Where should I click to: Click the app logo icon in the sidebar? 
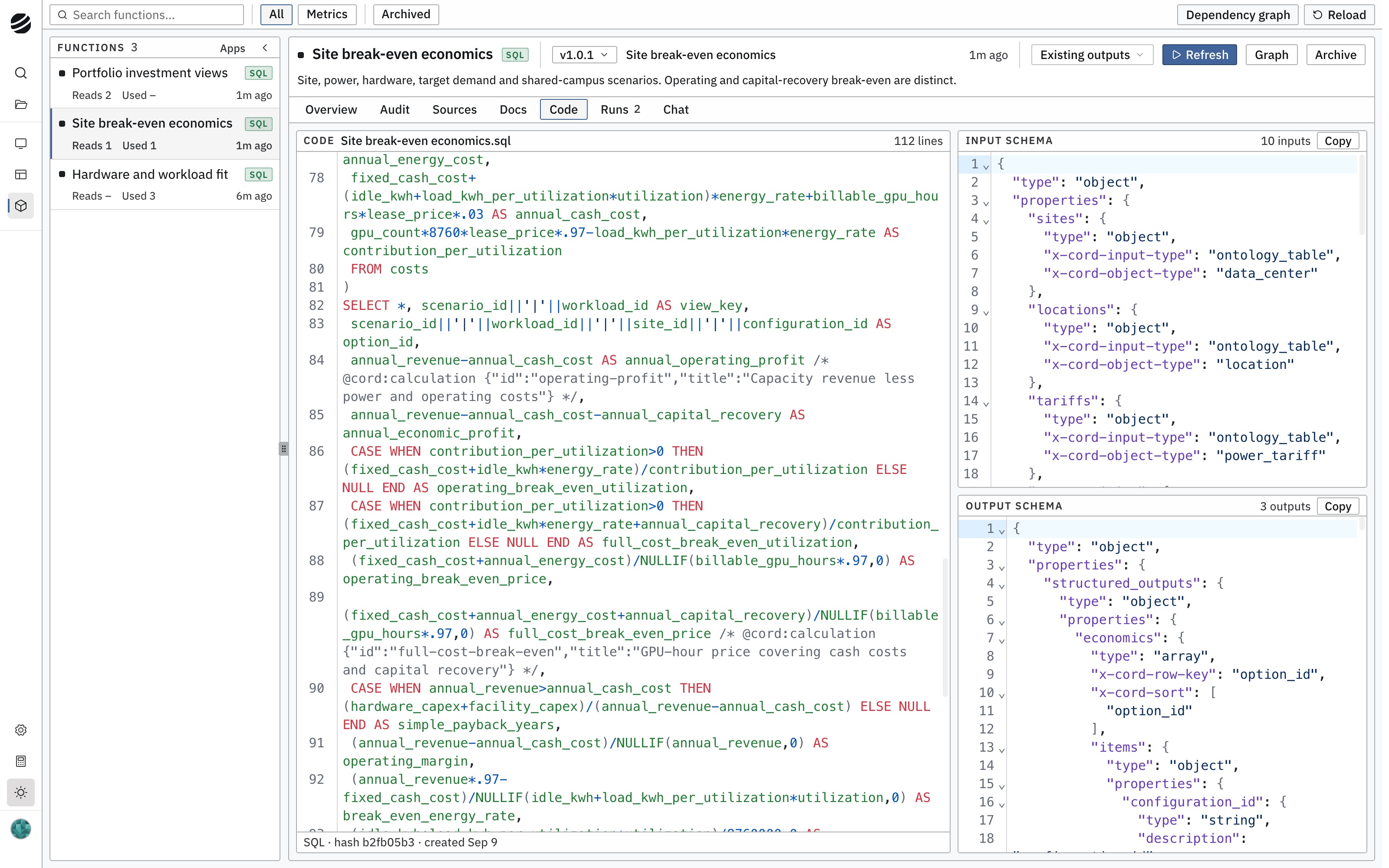[21, 23]
